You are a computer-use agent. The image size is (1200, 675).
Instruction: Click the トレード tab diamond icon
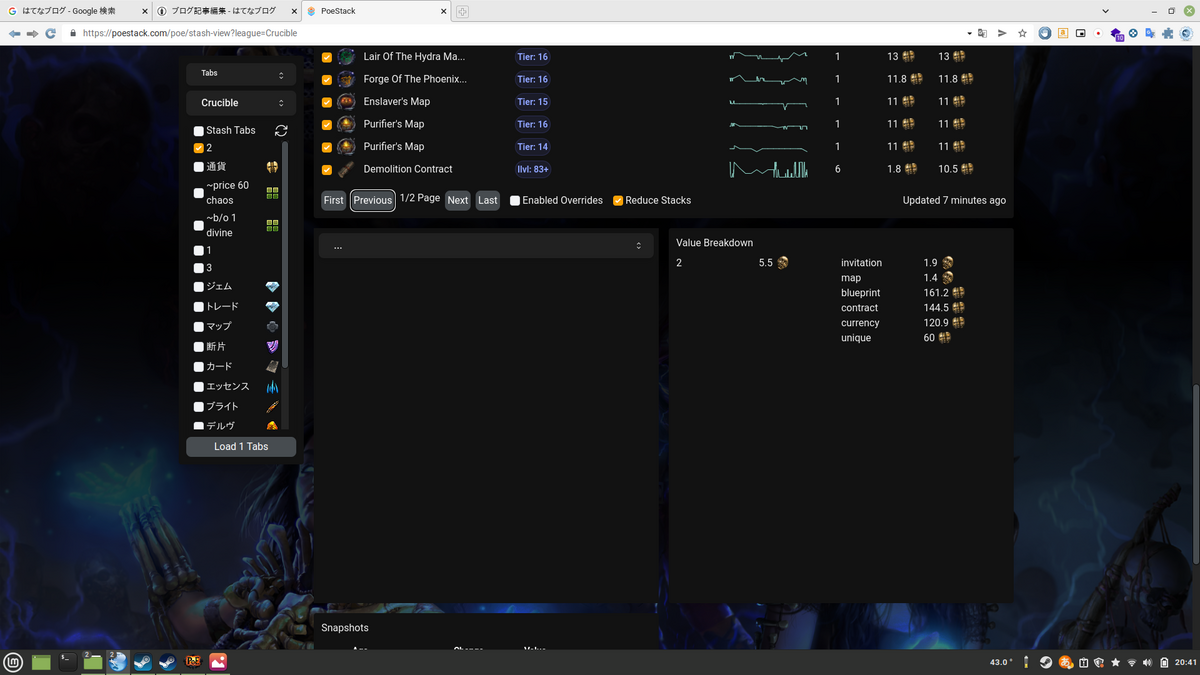click(x=272, y=307)
